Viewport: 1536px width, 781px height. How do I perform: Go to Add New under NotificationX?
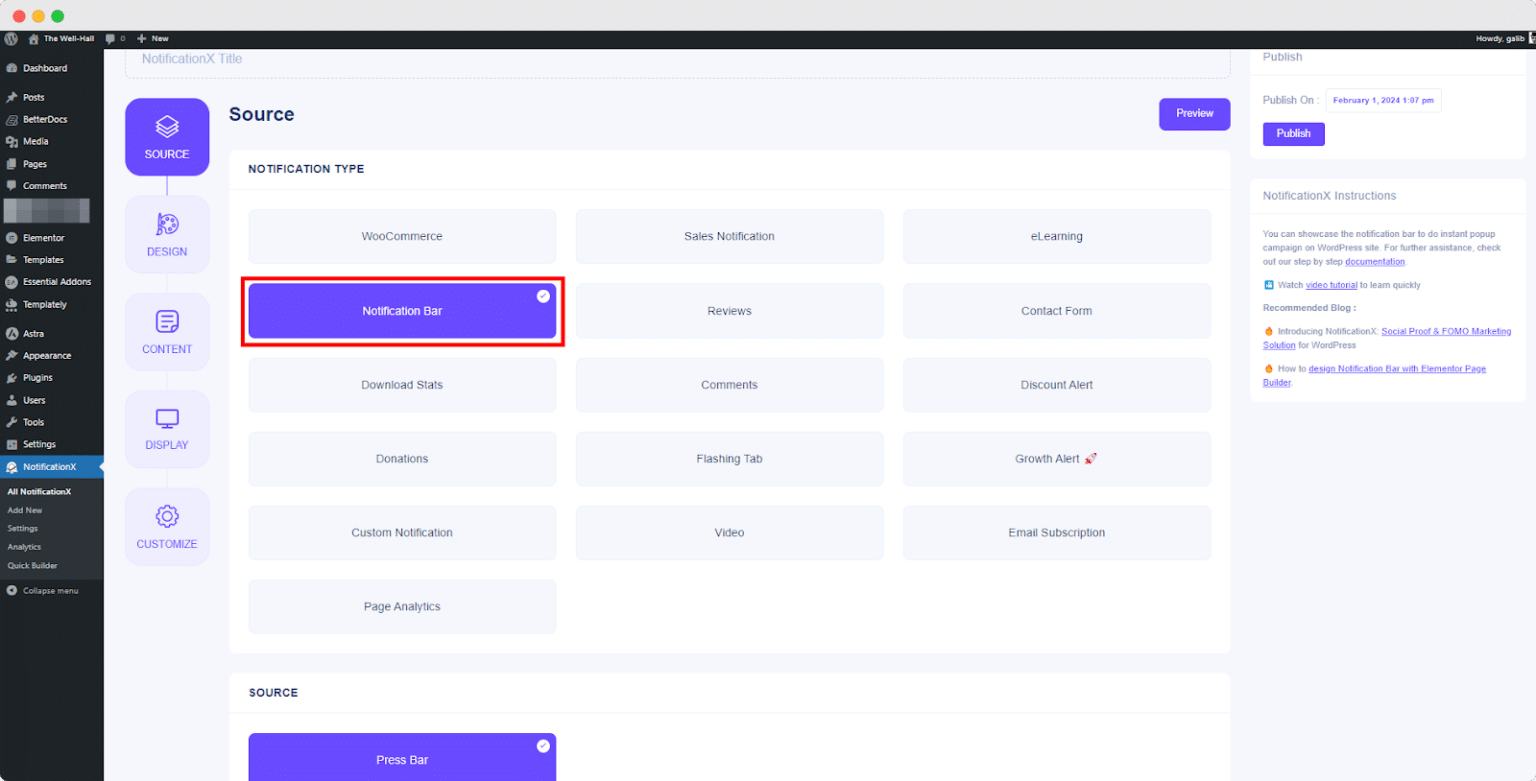24,510
